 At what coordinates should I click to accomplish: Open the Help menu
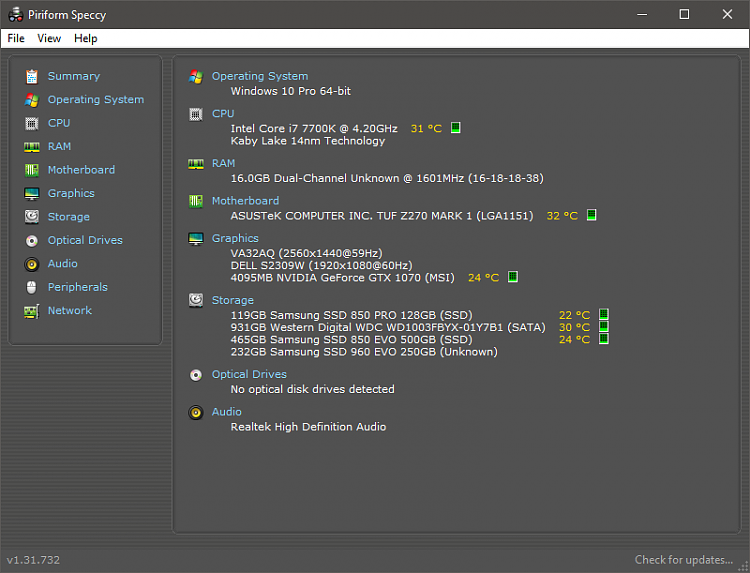[86, 38]
